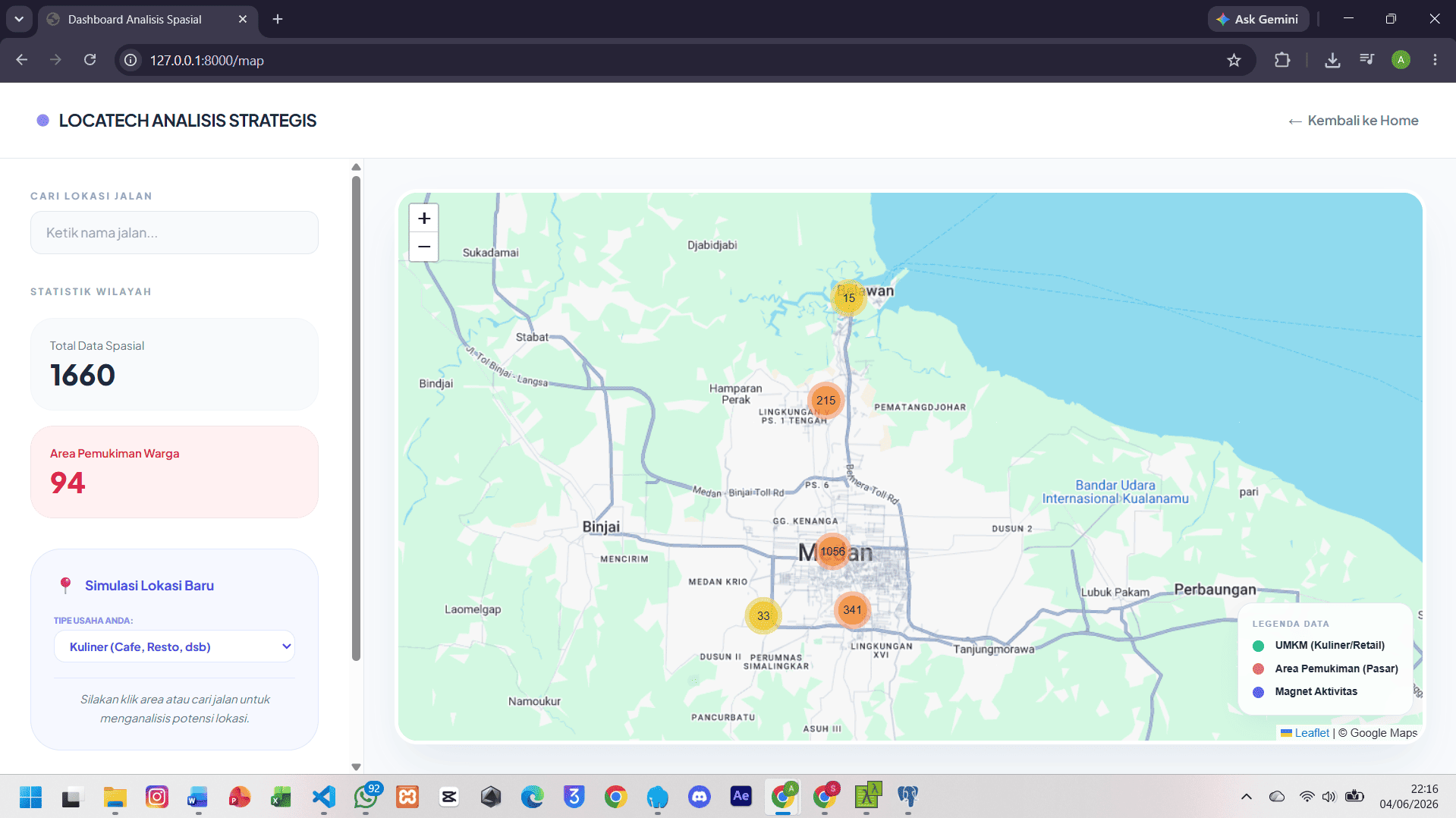Viewport: 1456px width, 818px height.
Task: Open the cluster marker labeled 15
Action: pyautogui.click(x=849, y=298)
